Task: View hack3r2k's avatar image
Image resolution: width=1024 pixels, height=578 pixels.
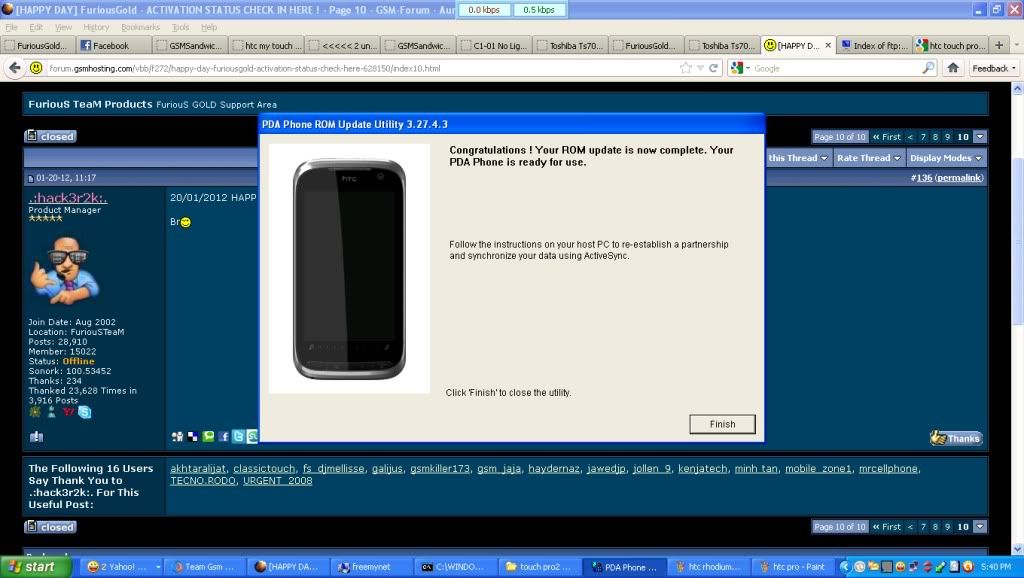Action: pos(64,271)
